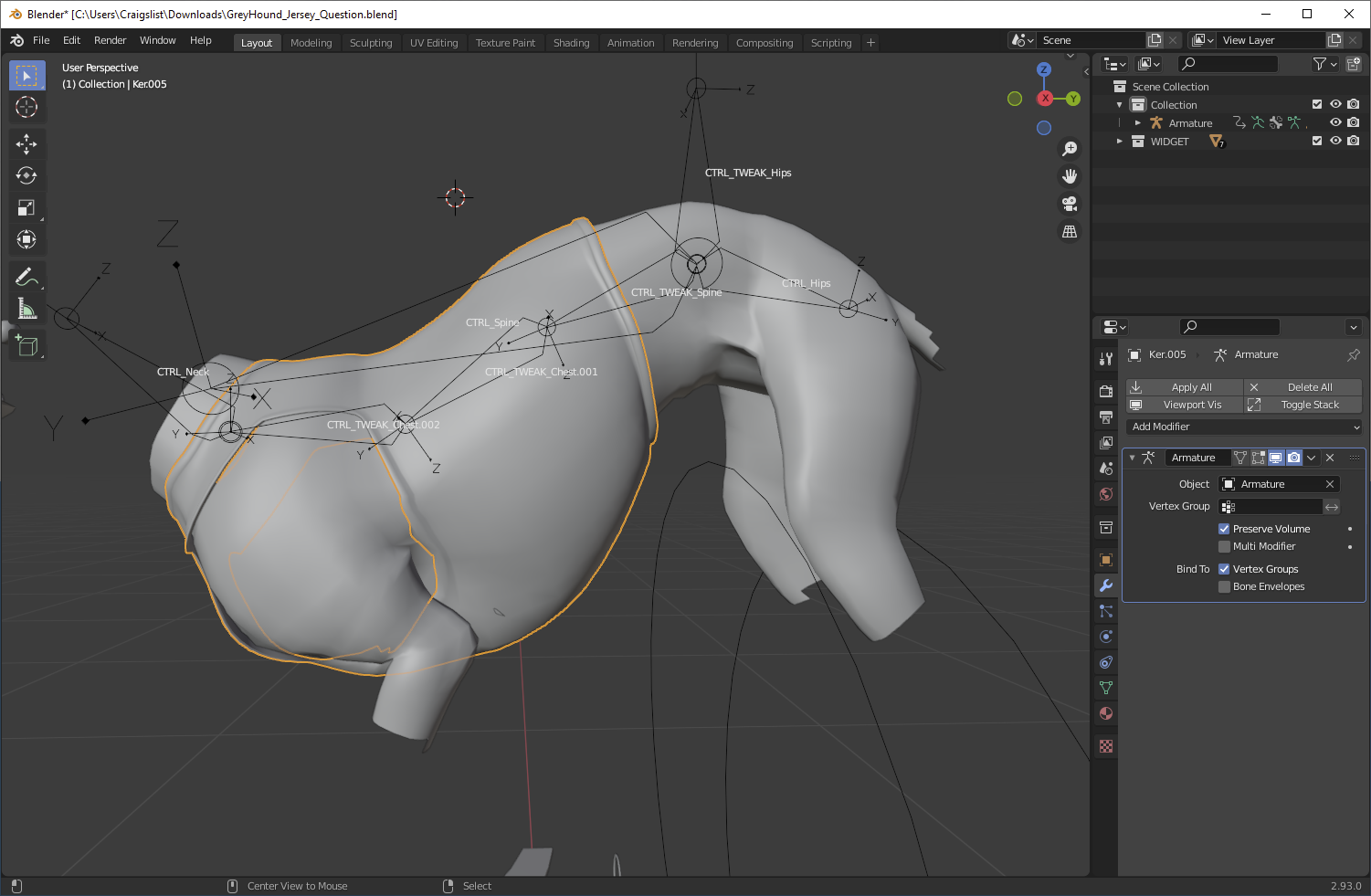Open the Add Modifier dropdown
Screen dimensions: 1371x896
point(1245,427)
